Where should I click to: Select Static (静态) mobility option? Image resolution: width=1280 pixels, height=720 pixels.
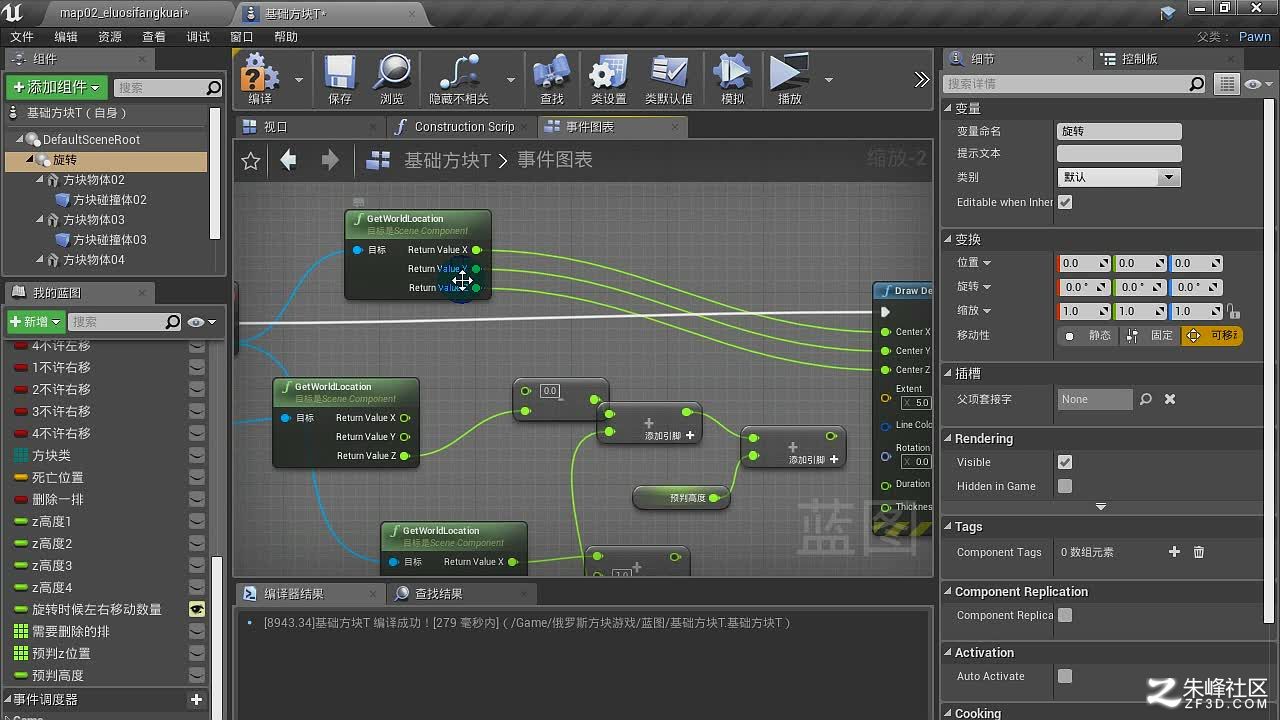click(x=1089, y=336)
